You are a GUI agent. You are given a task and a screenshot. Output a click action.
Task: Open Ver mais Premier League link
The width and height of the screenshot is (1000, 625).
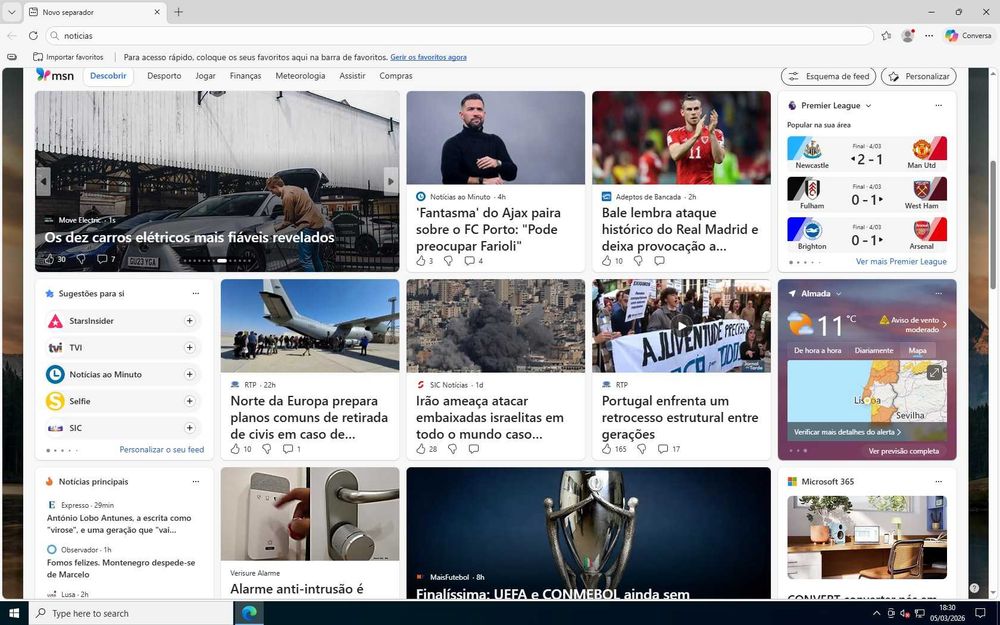click(901, 261)
